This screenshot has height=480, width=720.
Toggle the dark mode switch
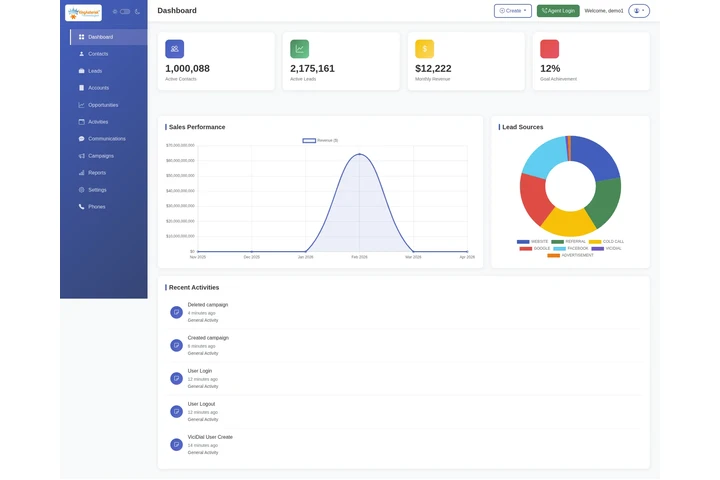[x=124, y=12]
